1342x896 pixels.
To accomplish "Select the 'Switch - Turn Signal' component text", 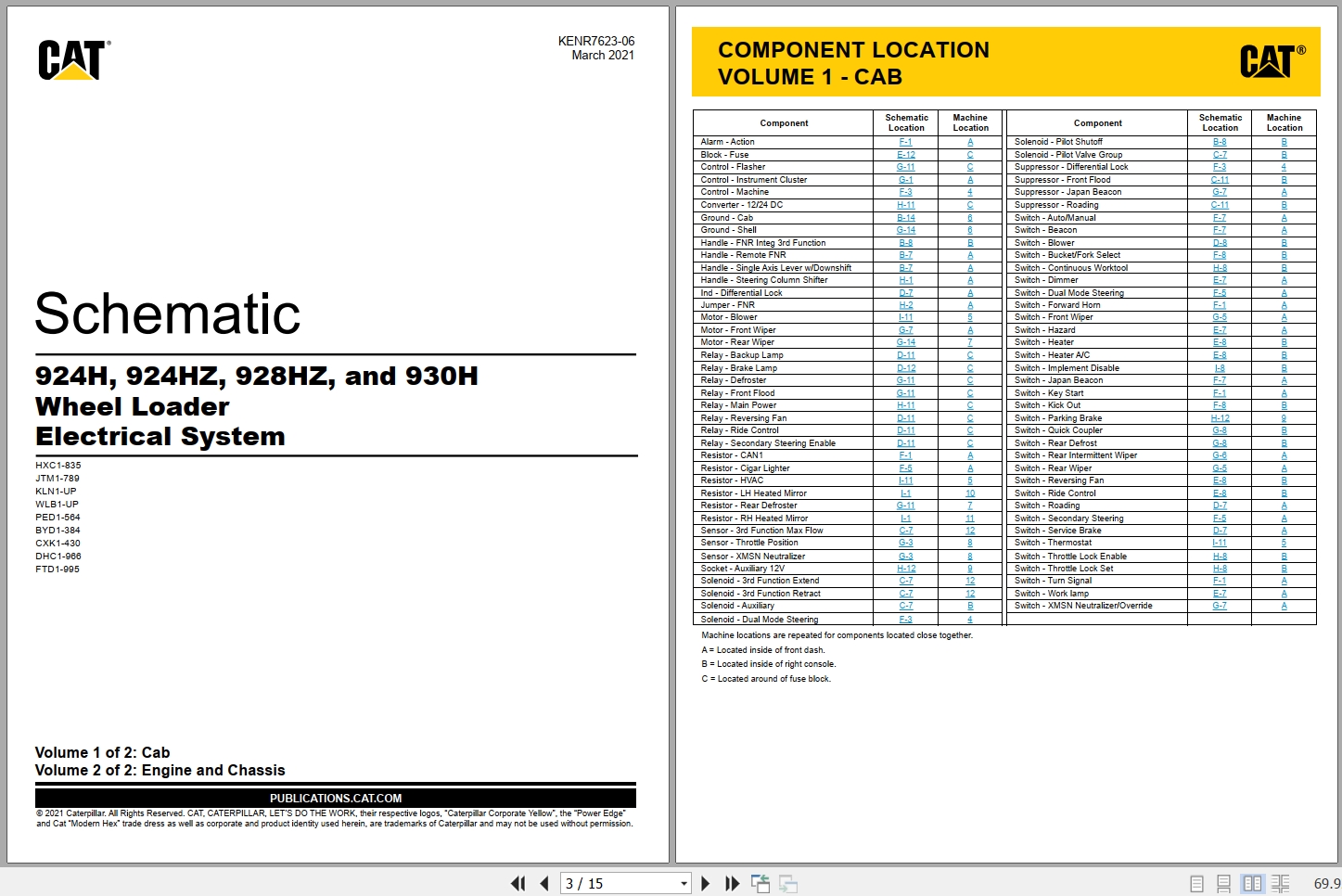I will pos(1053,581).
